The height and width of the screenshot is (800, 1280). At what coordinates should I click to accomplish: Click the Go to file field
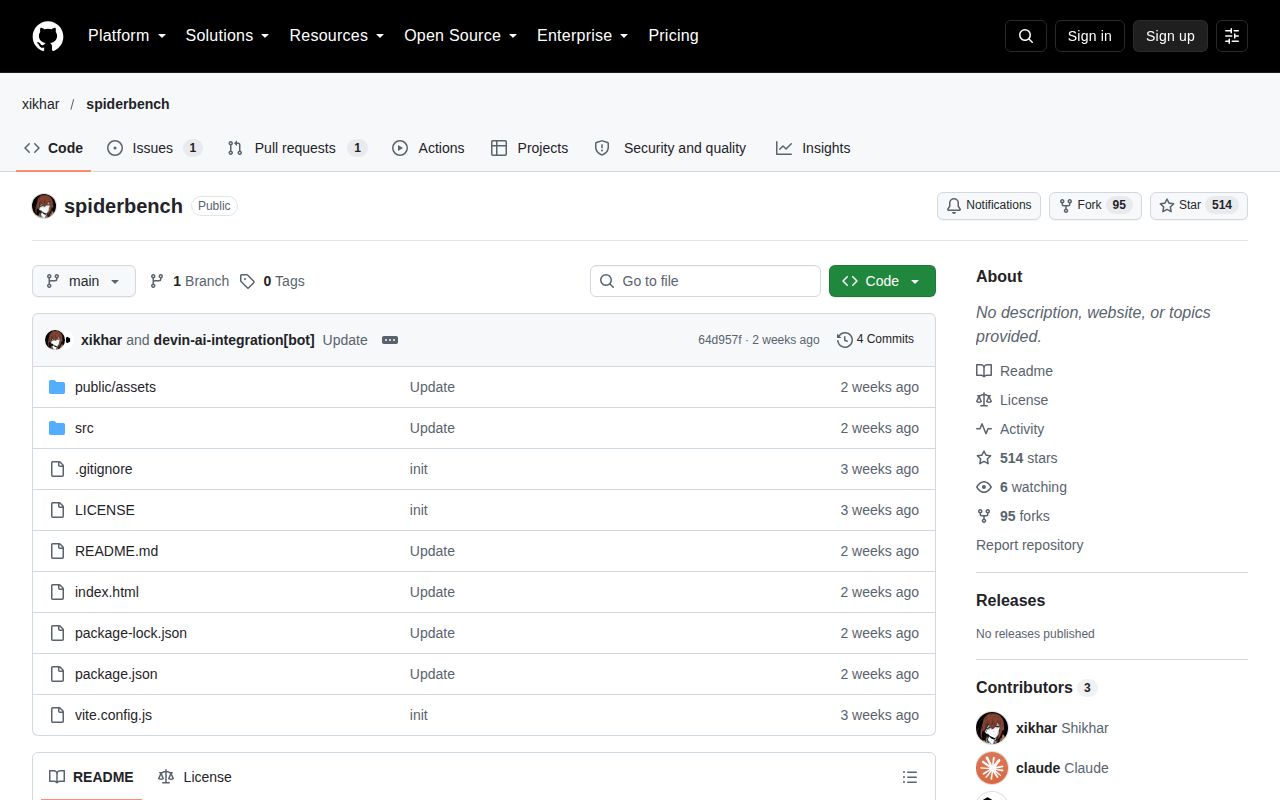(x=705, y=281)
